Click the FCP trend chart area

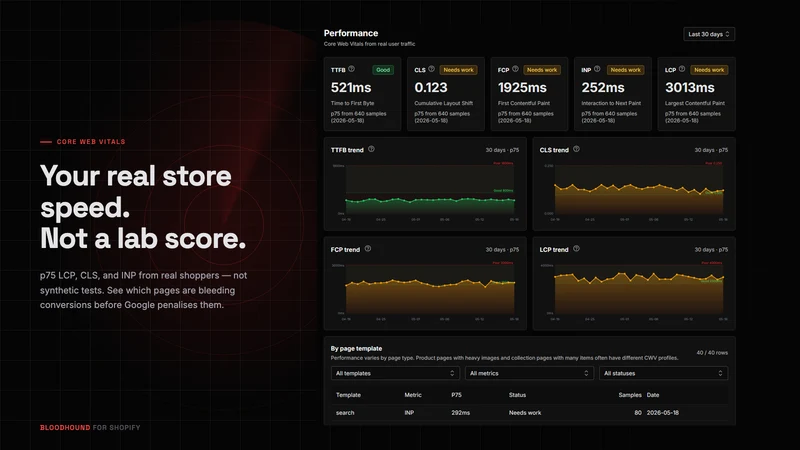coord(430,291)
